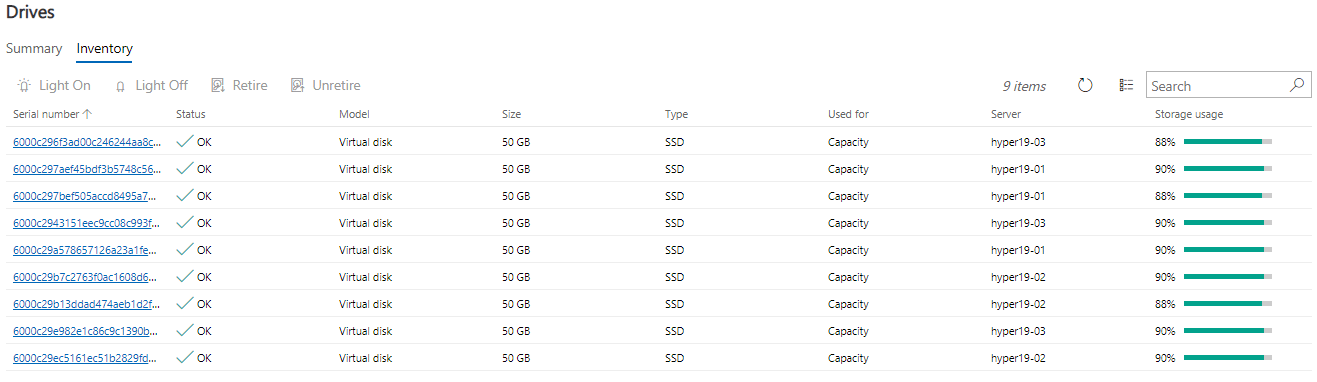Sort by the Size column header
The height and width of the screenshot is (382, 1317).
click(x=512, y=114)
